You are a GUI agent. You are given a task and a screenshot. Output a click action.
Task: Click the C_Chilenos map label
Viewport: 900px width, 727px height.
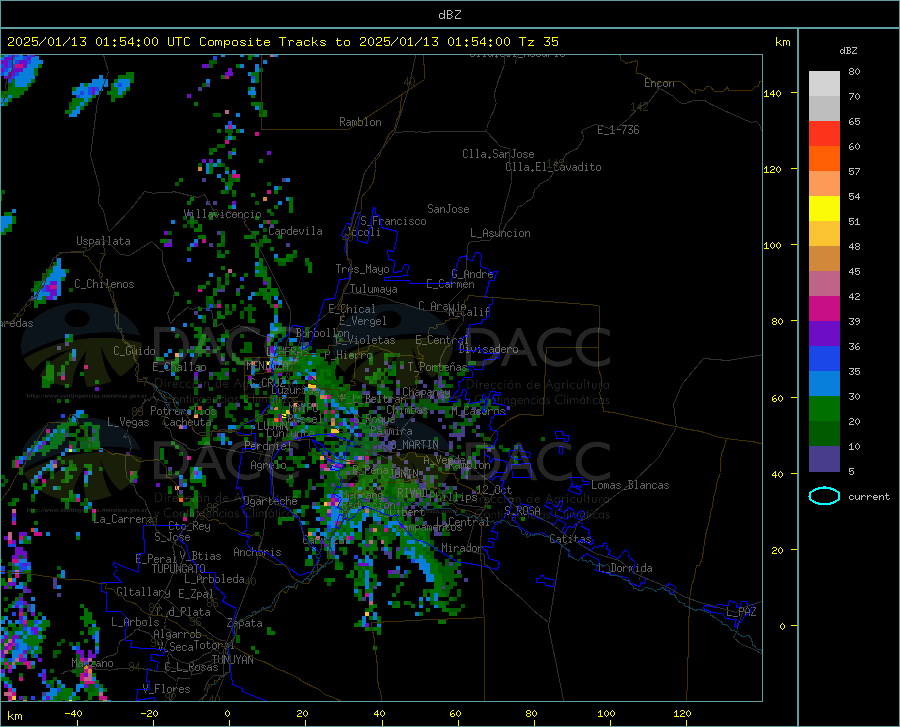[104, 284]
